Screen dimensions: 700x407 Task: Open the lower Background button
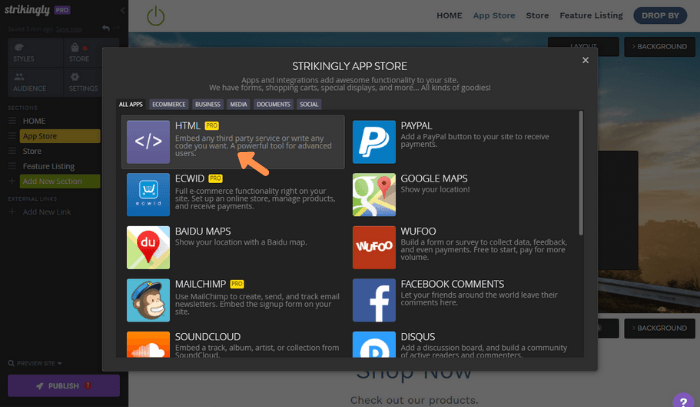point(659,328)
